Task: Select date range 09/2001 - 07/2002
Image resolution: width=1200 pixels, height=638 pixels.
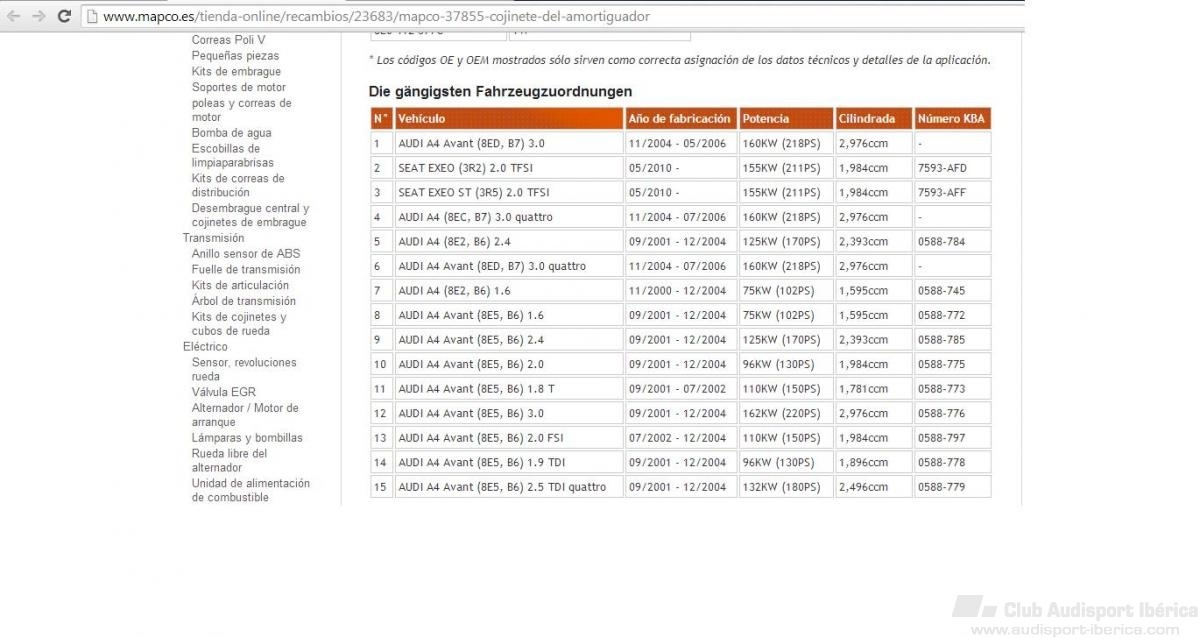Action: point(677,388)
